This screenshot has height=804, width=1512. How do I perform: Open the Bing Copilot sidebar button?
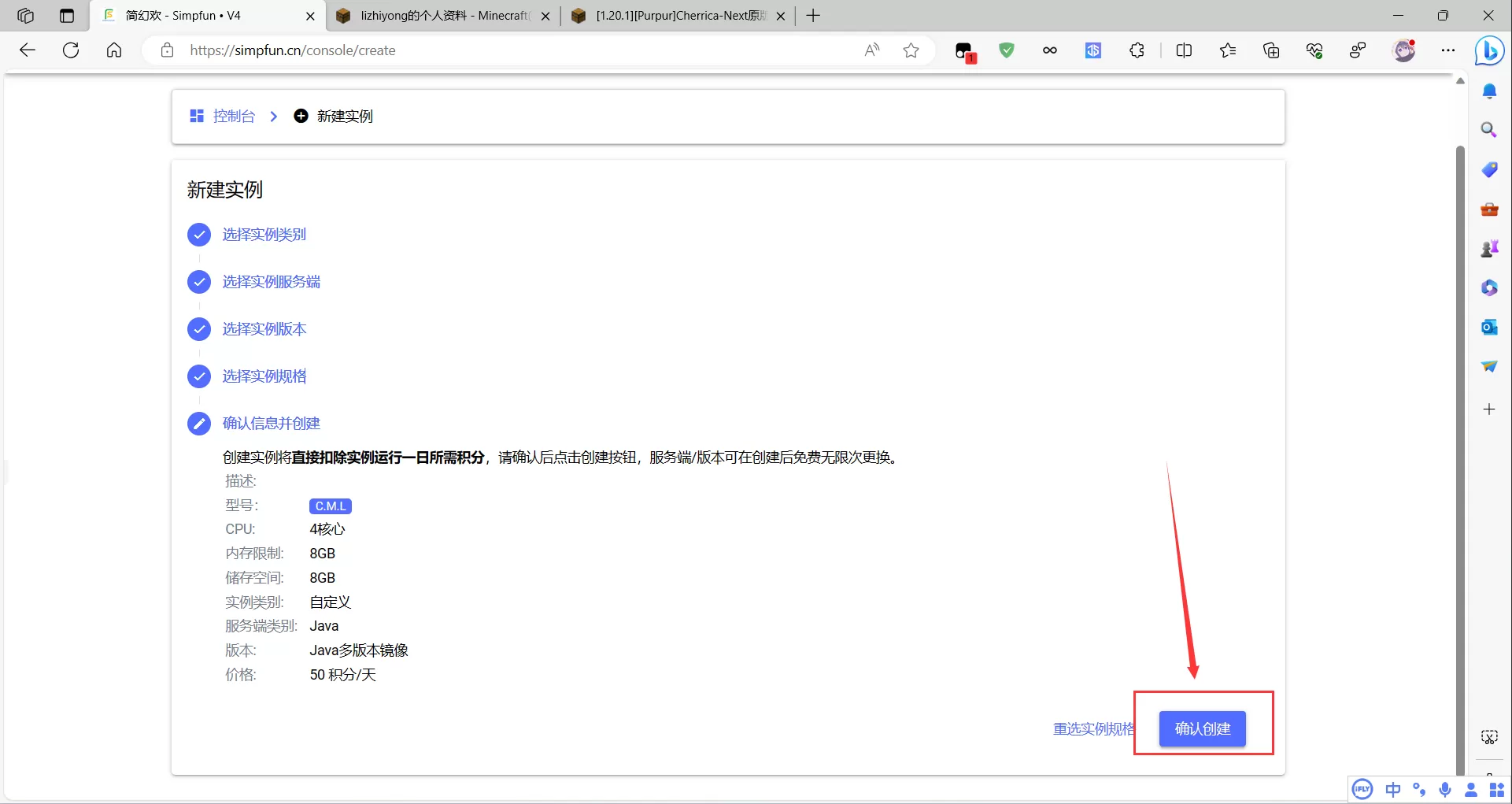point(1489,51)
